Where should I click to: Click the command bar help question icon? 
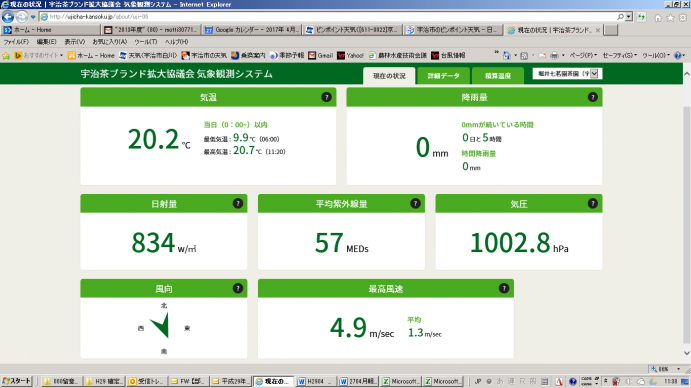pyautogui.click(x=678, y=56)
